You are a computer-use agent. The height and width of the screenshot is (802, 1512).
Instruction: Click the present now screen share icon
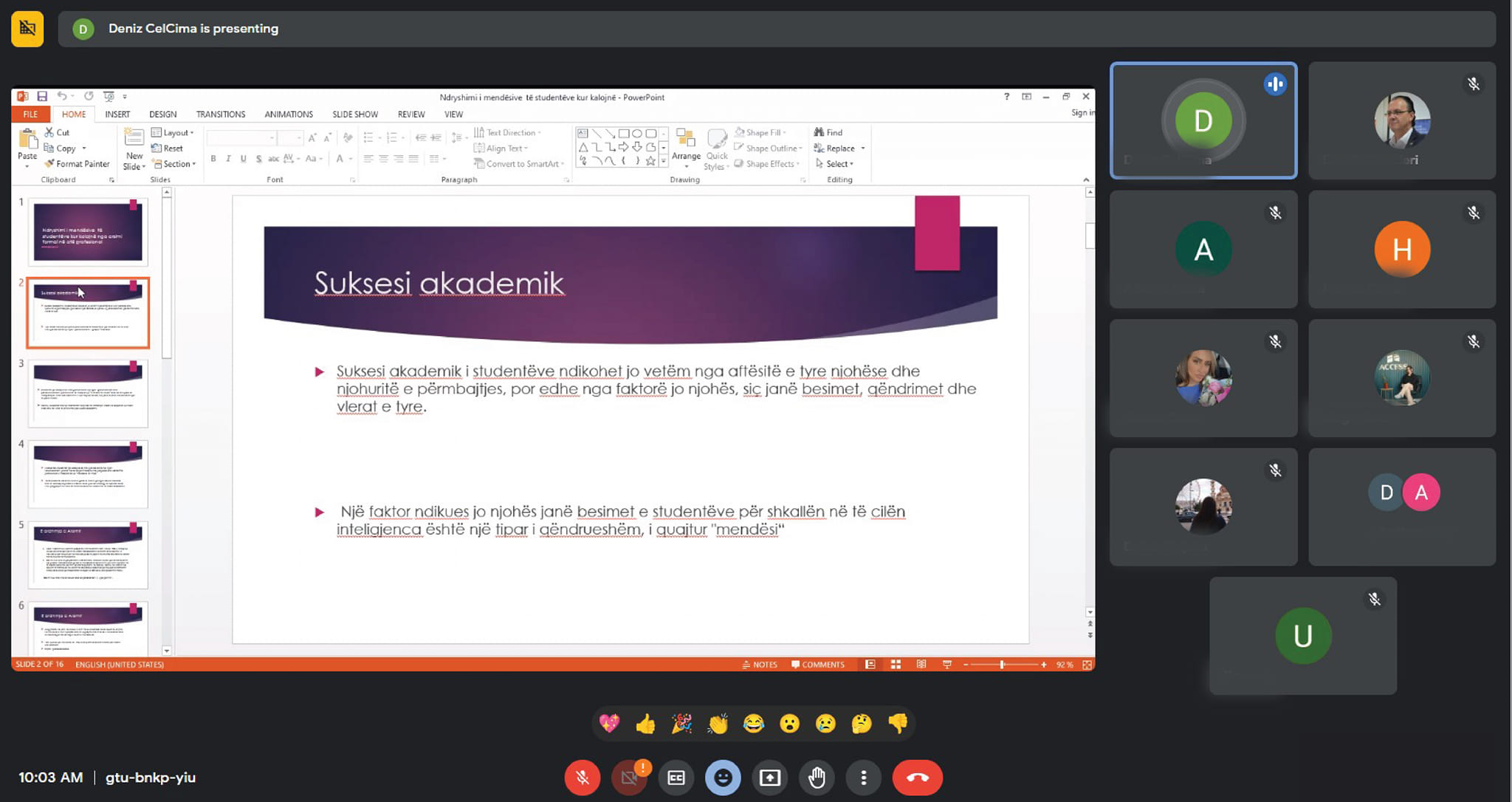click(x=770, y=778)
